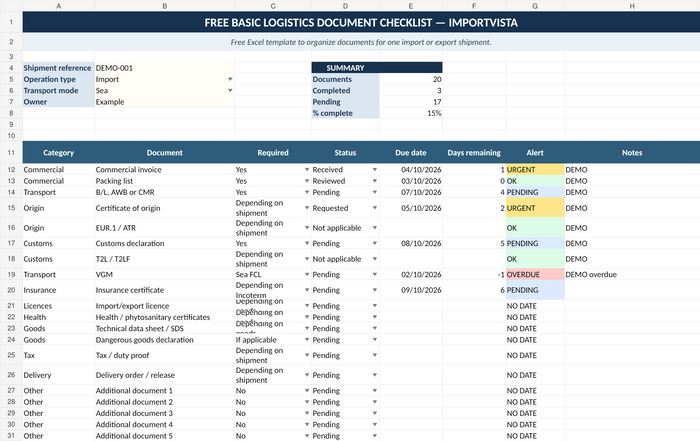
Task: Open Status dropdown for Insurance certificate row
Action: (375, 290)
